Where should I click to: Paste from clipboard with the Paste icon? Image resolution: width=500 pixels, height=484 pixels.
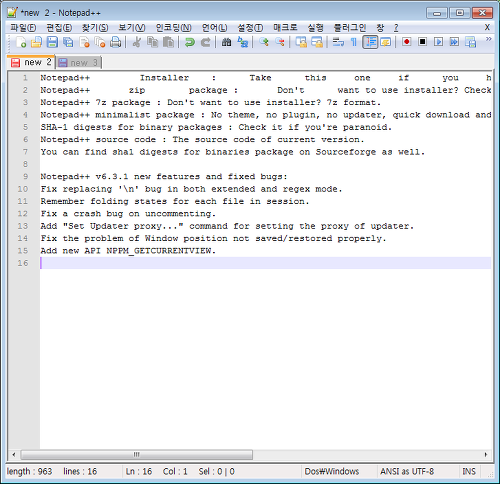click(169, 42)
